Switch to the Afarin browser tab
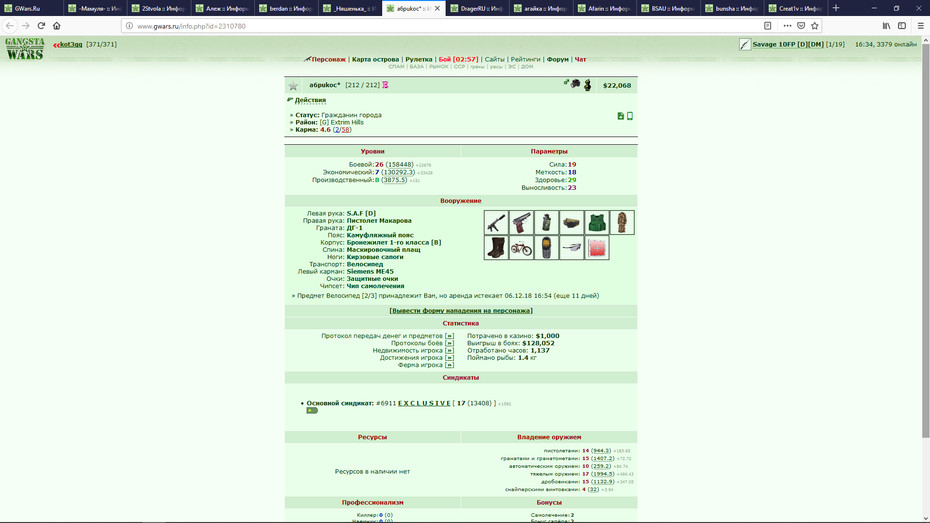Viewport: 930px width, 523px height. [x=605, y=8]
